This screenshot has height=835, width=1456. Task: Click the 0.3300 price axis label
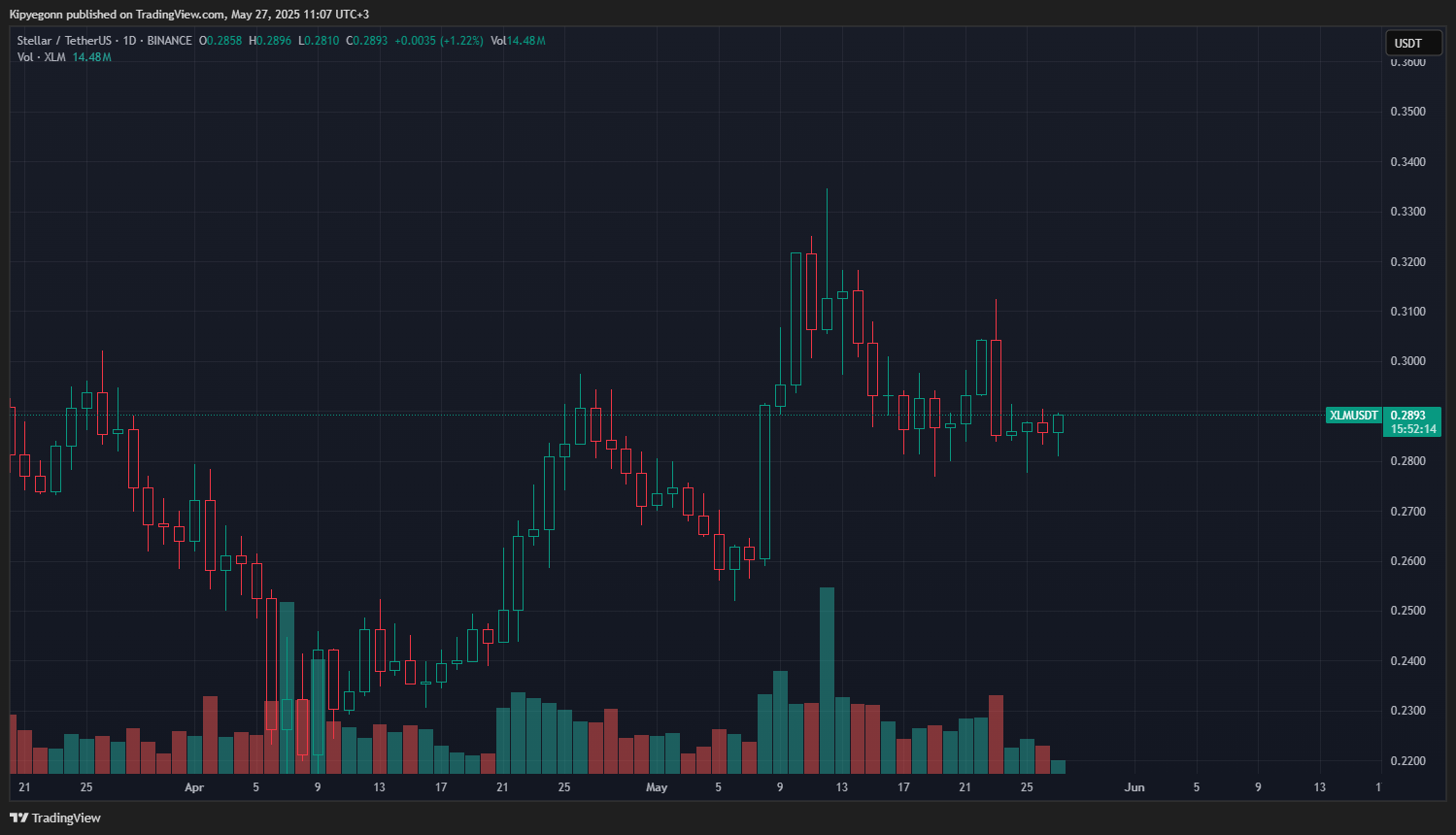1408,212
